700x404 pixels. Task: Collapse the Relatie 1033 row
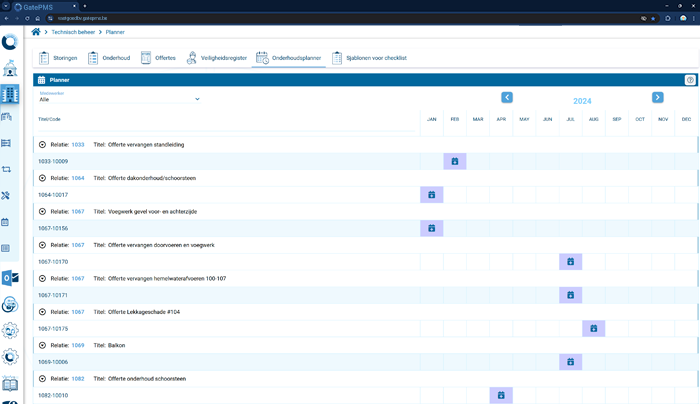(43, 144)
